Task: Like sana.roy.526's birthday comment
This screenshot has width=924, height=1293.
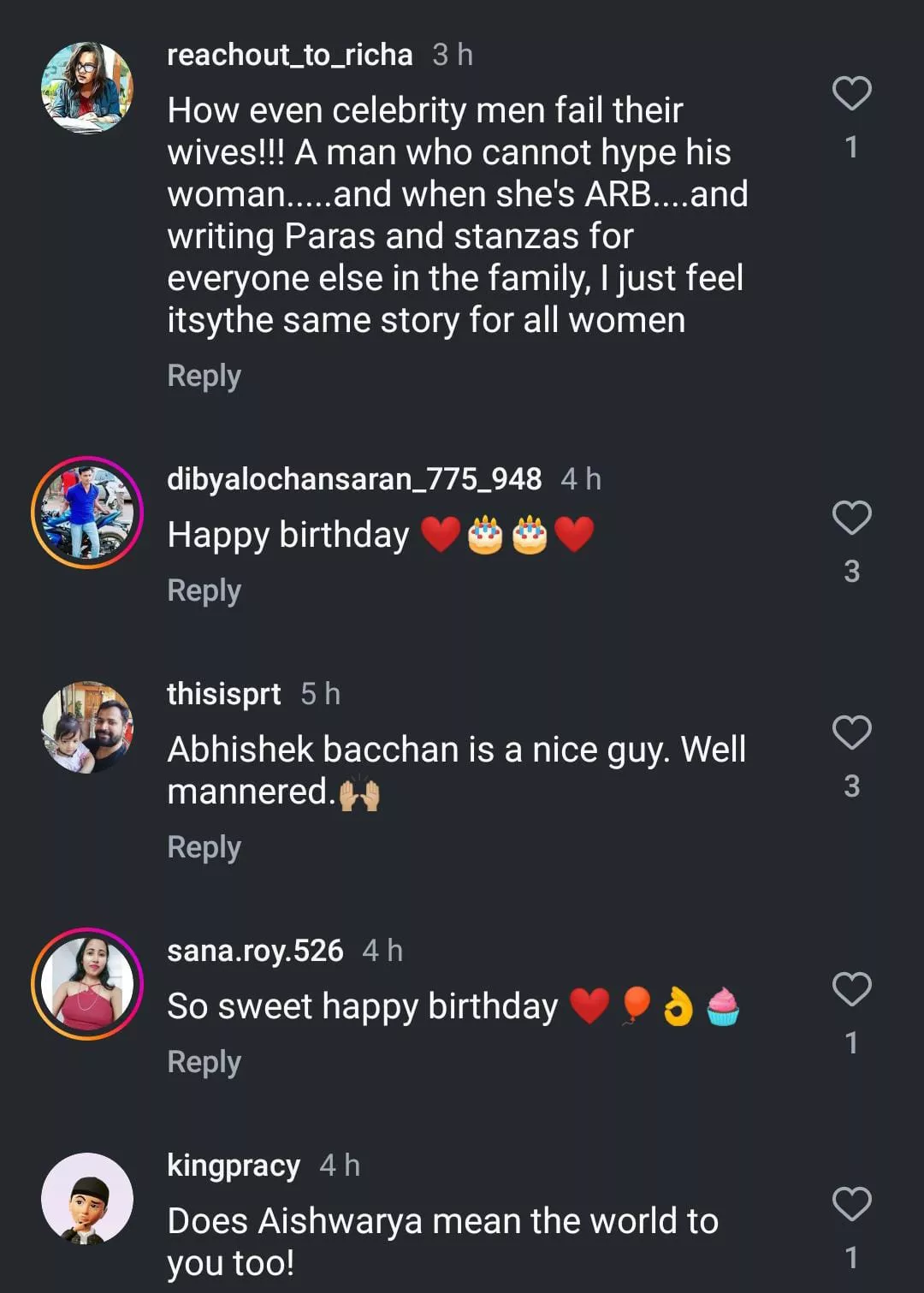Action: click(851, 989)
